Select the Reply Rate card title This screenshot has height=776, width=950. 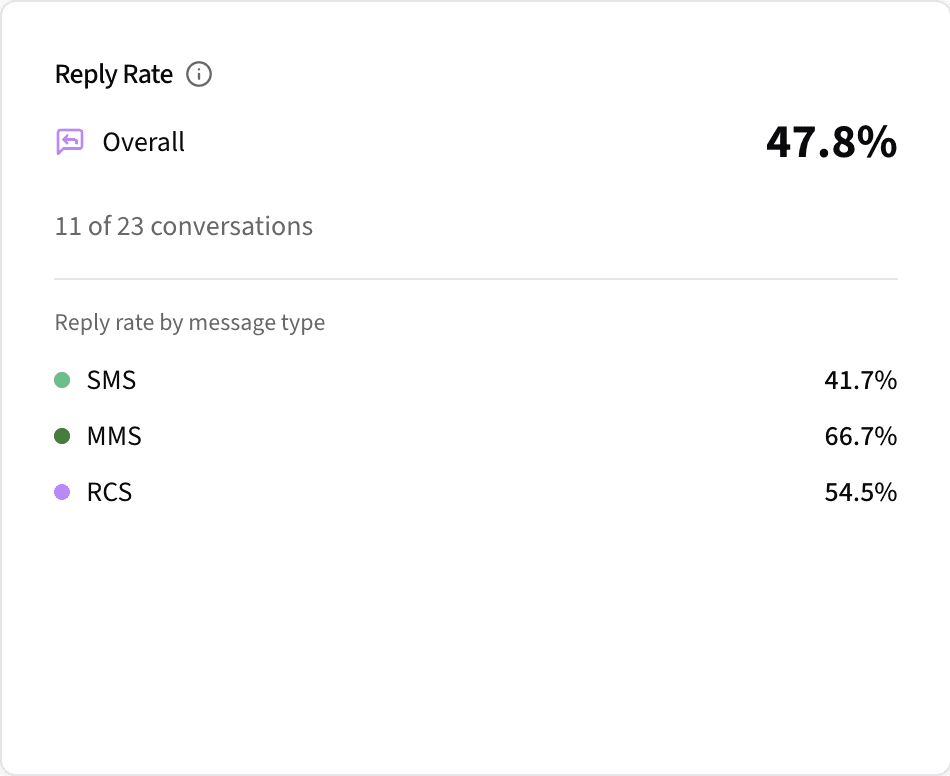(113, 74)
